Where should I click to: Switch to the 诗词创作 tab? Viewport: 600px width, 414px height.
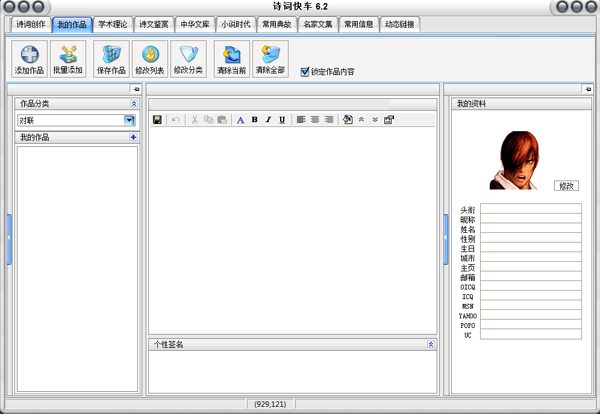tap(31, 23)
